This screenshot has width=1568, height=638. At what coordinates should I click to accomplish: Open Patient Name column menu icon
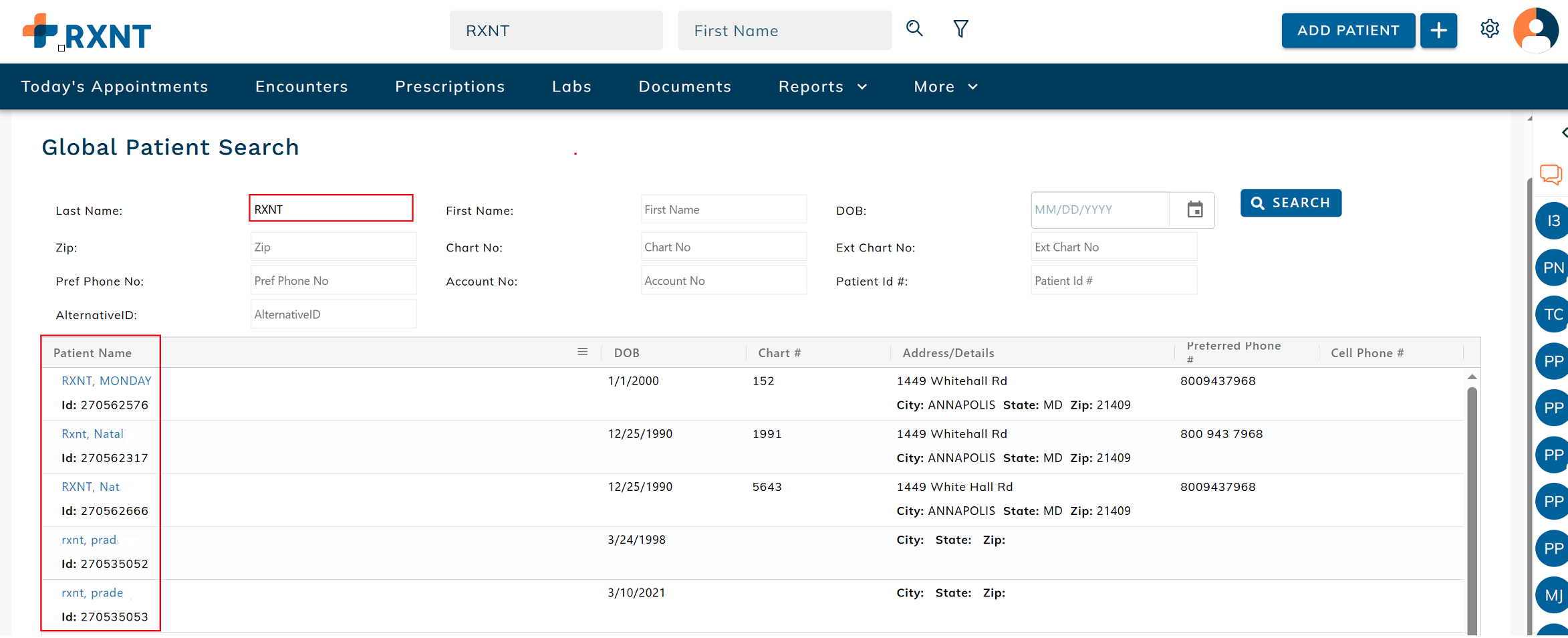tap(582, 352)
